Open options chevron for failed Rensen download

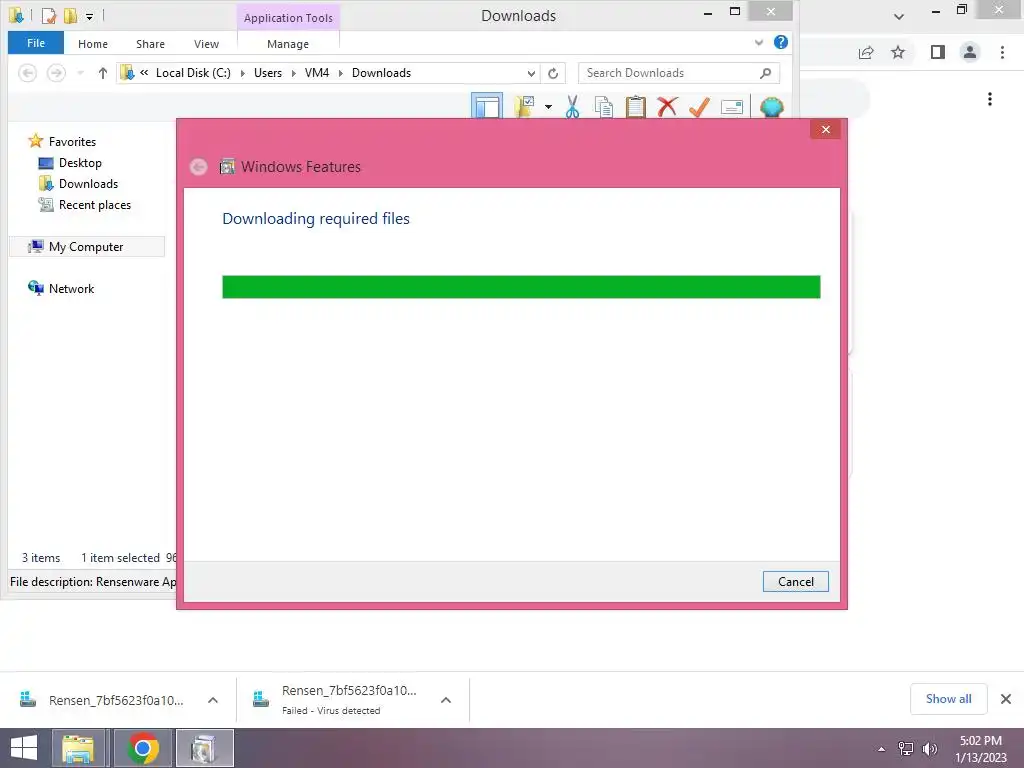coord(446,700)
